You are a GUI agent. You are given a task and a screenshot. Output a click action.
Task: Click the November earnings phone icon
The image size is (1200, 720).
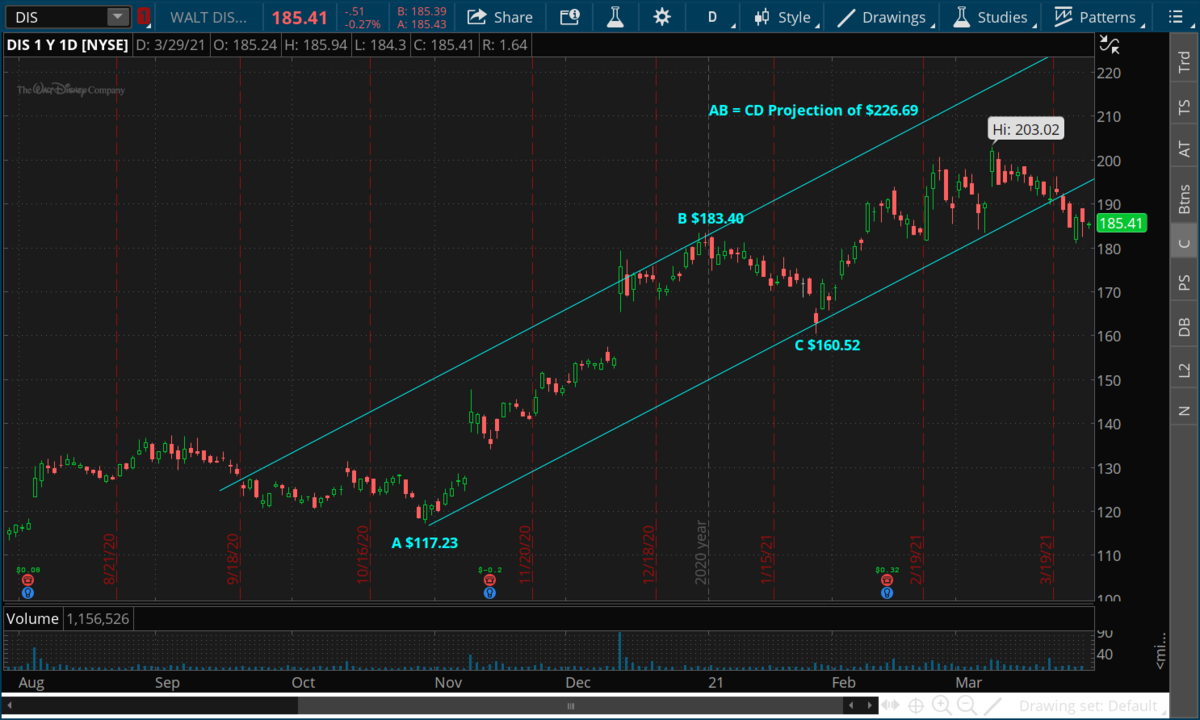(x=489, y=580)
